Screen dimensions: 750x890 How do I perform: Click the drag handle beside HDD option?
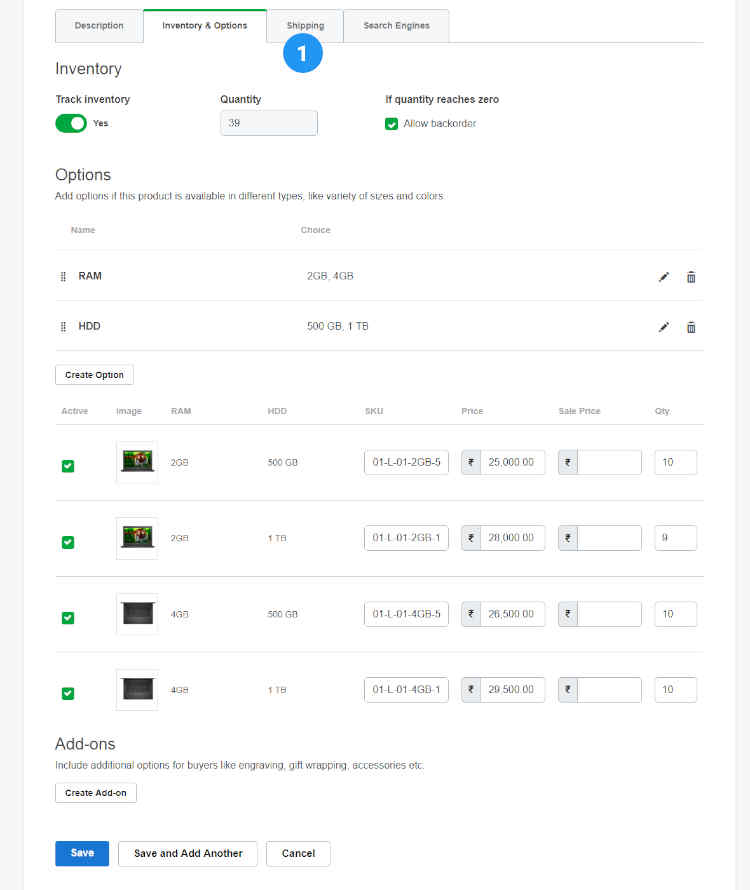pos(63,327)
